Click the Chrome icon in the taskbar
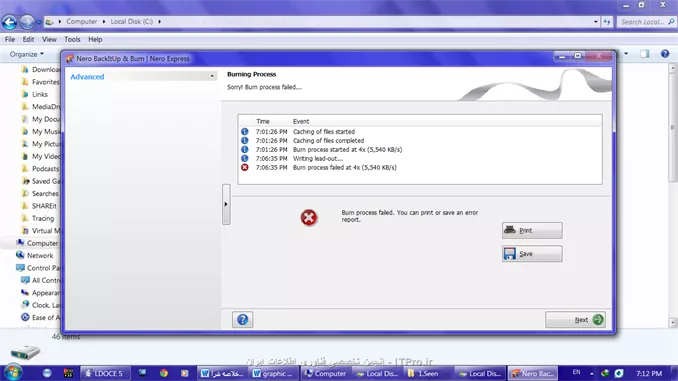 click(x=163, y=373)
